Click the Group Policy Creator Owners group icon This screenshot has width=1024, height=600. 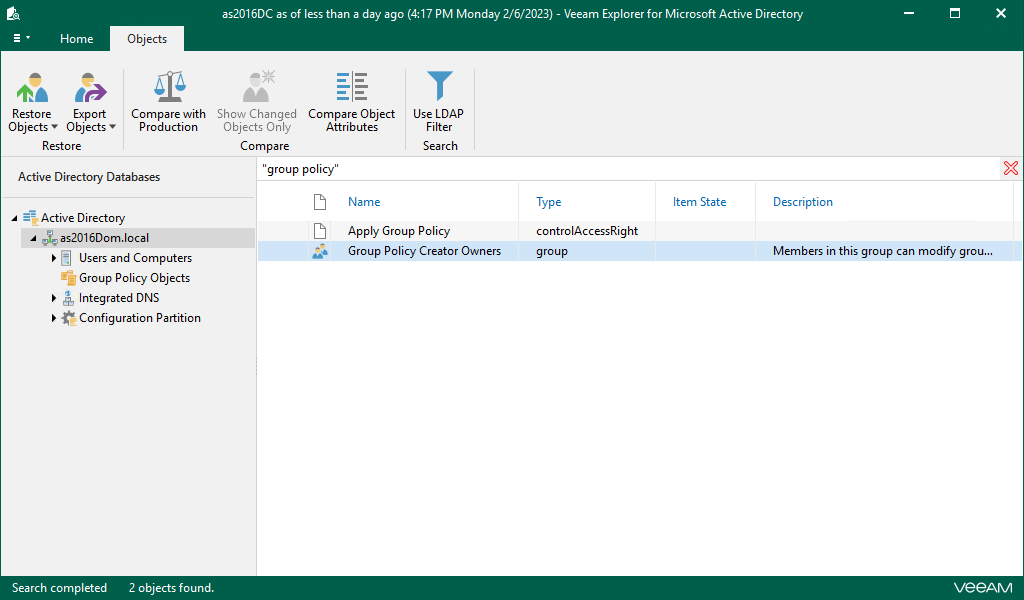(x=320, y=251)
